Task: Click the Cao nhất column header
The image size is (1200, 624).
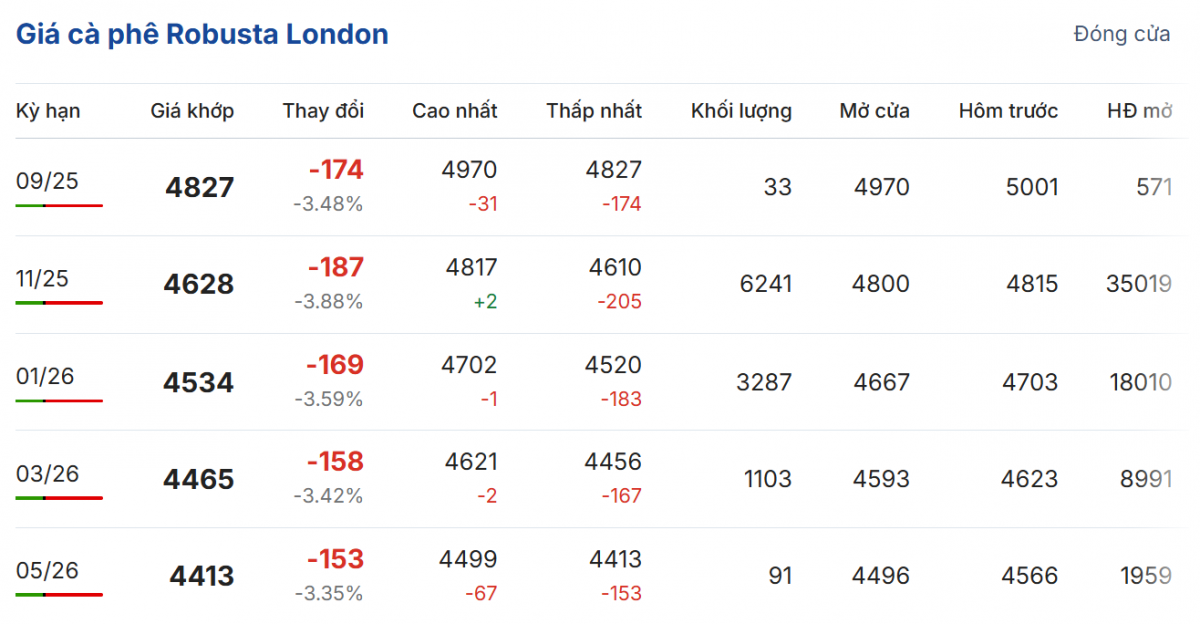Action: pyautogui.click(x=454, y=111)
